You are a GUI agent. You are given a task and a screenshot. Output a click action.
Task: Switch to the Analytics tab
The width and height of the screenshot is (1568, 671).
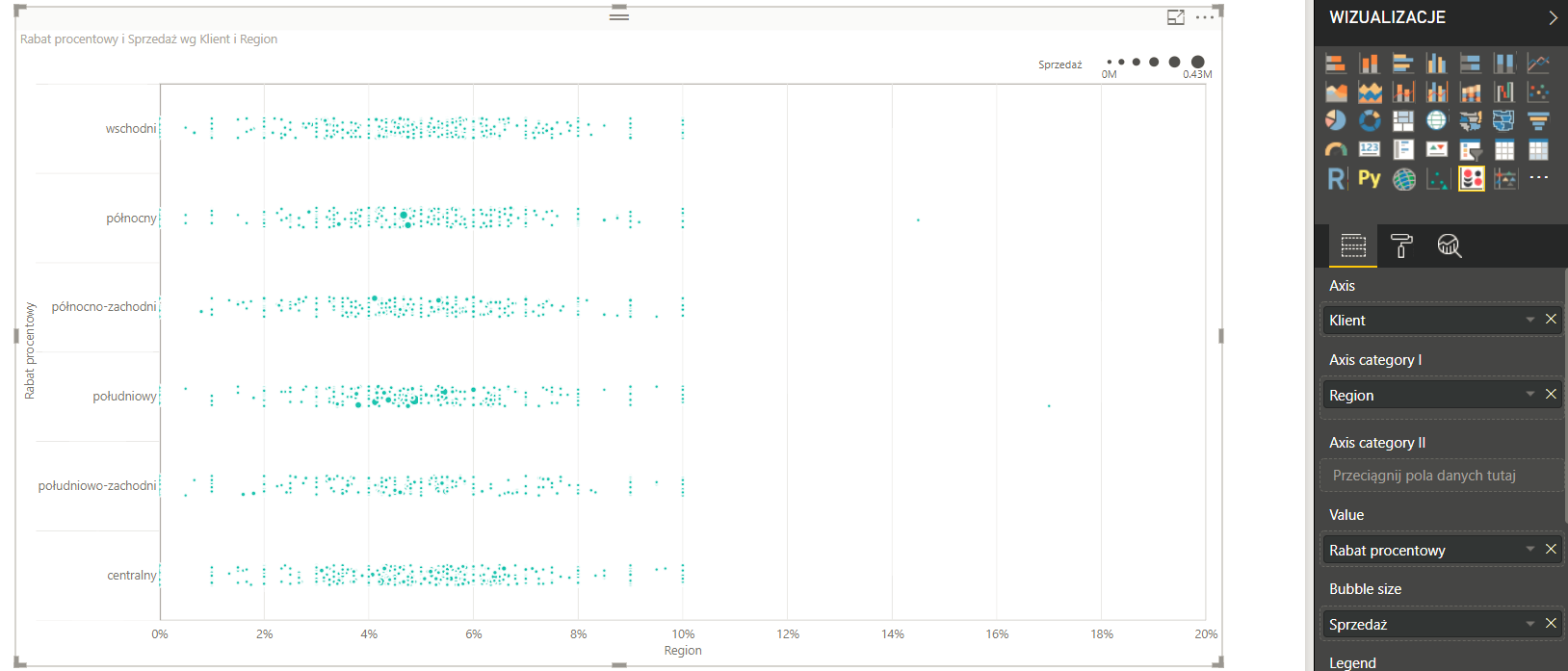[1449, 246]
